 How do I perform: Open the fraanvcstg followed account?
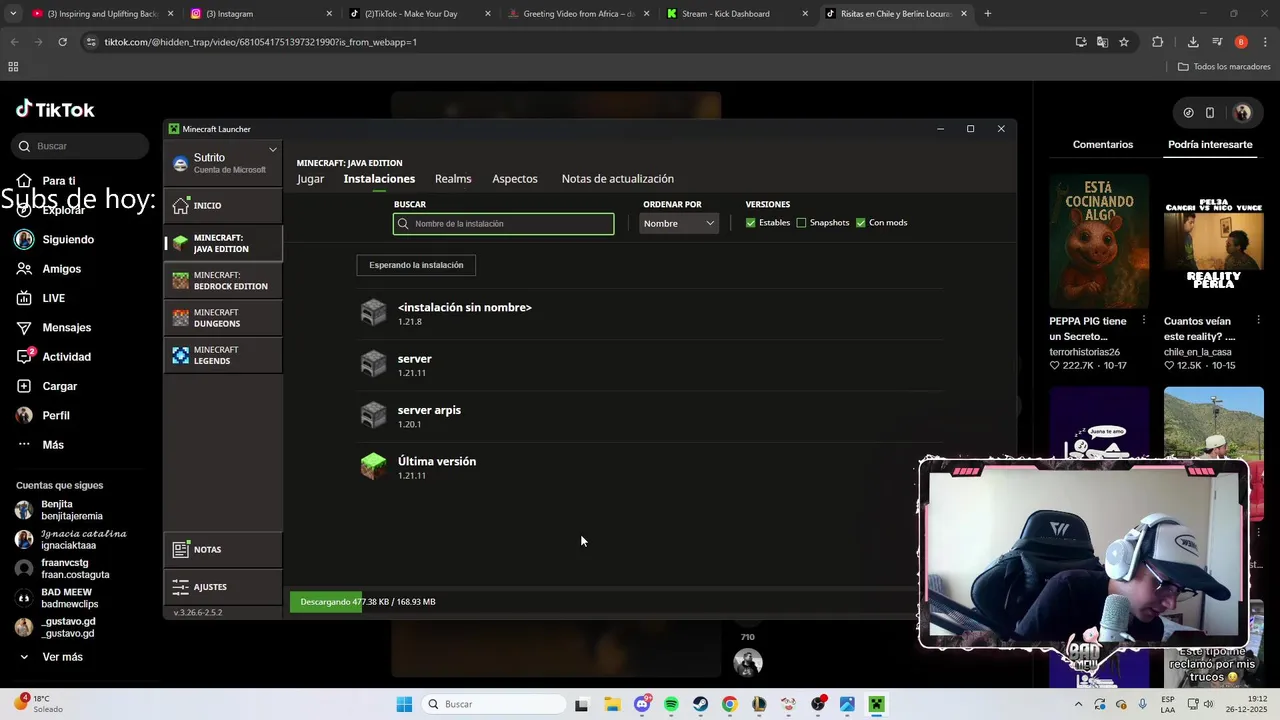62,569
